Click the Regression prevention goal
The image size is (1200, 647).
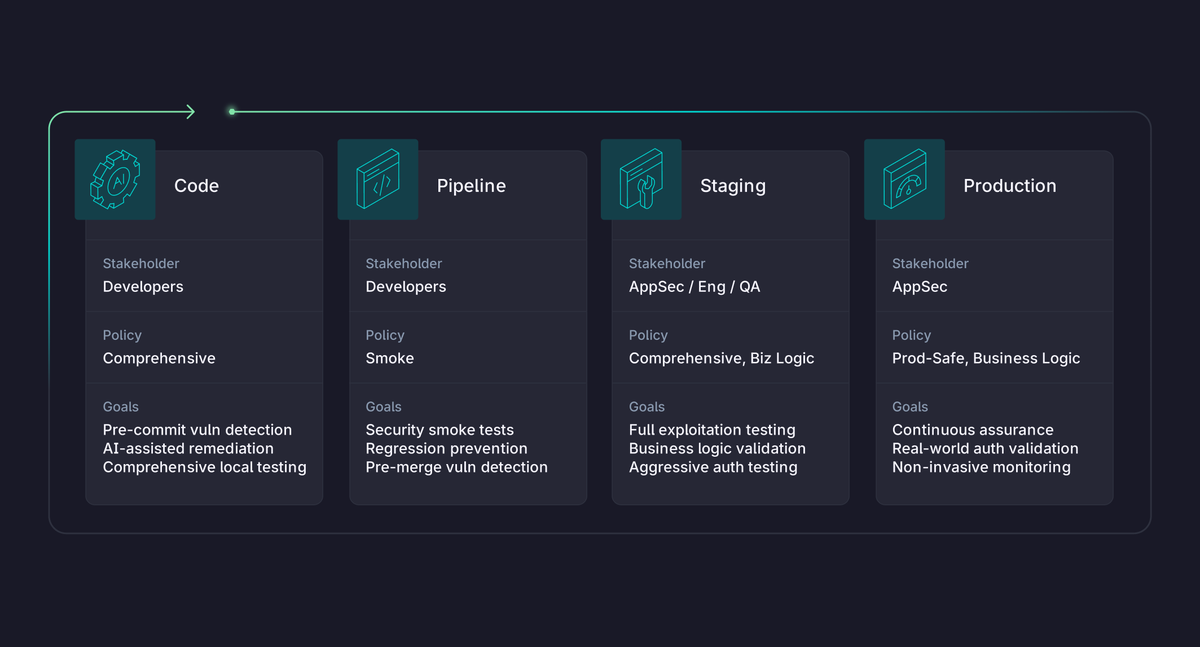tap(447, 448)
